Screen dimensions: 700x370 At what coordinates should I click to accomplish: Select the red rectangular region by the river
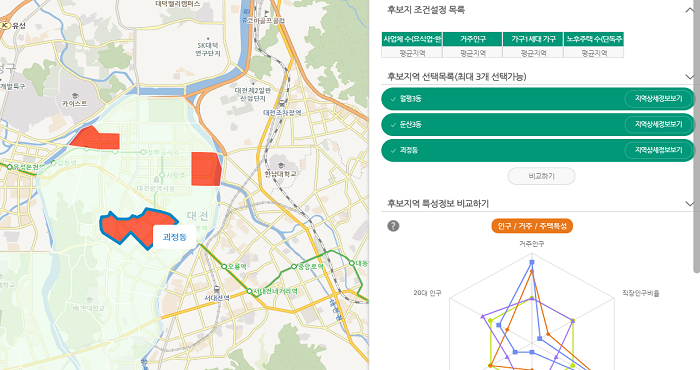point(206,169)
